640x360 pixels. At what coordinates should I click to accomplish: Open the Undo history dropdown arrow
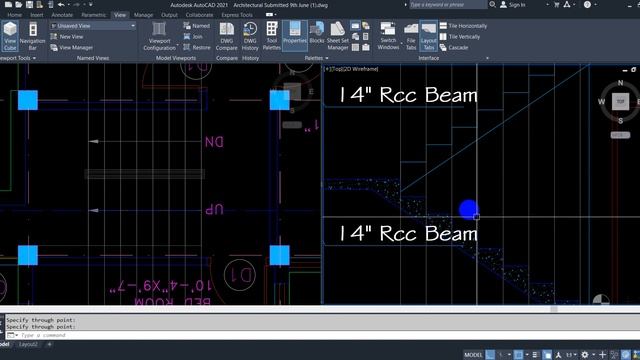[x=68, y=4]
